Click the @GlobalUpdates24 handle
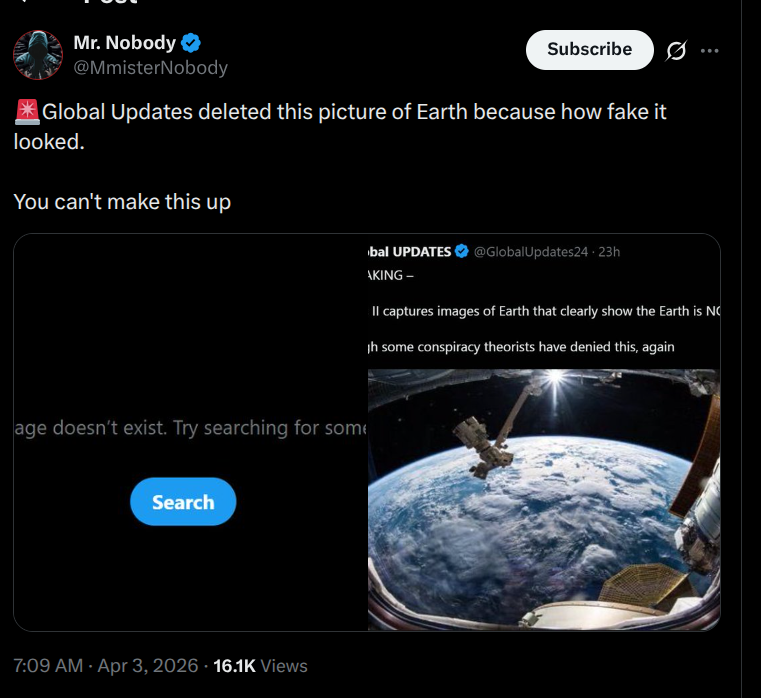 point(530,252)
